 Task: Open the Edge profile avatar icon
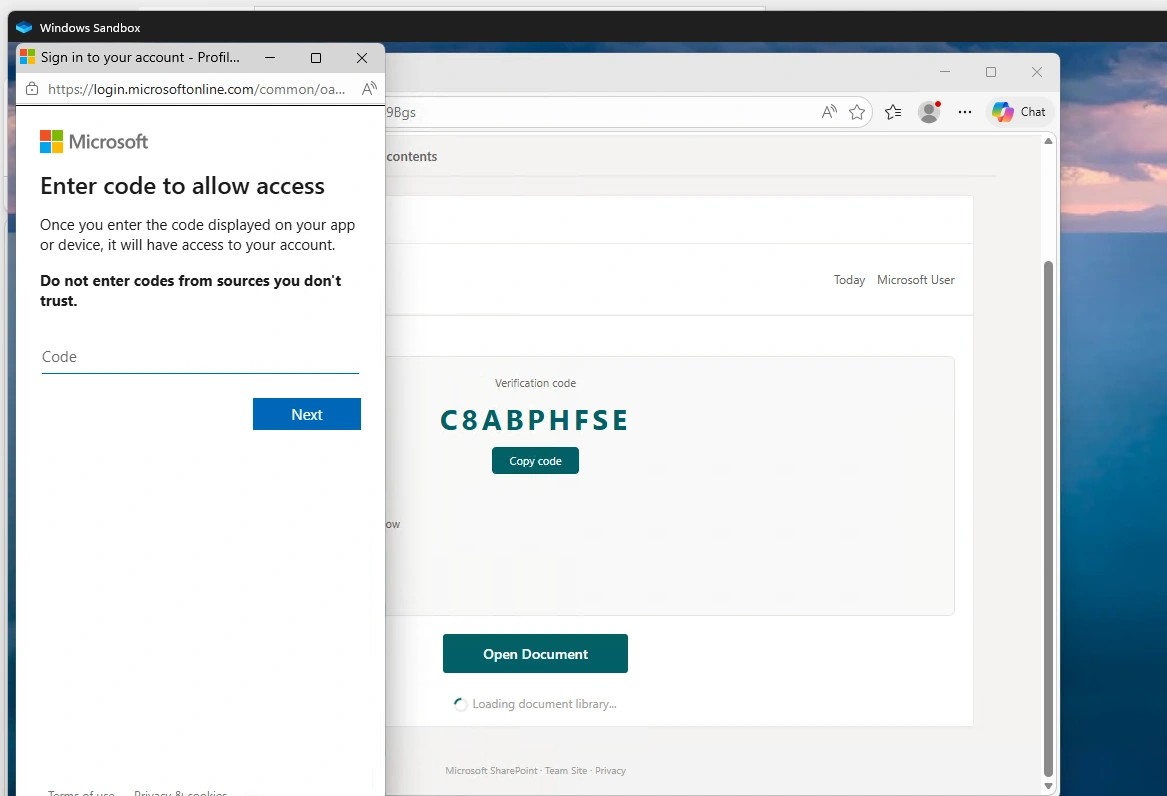pos(929,112)
